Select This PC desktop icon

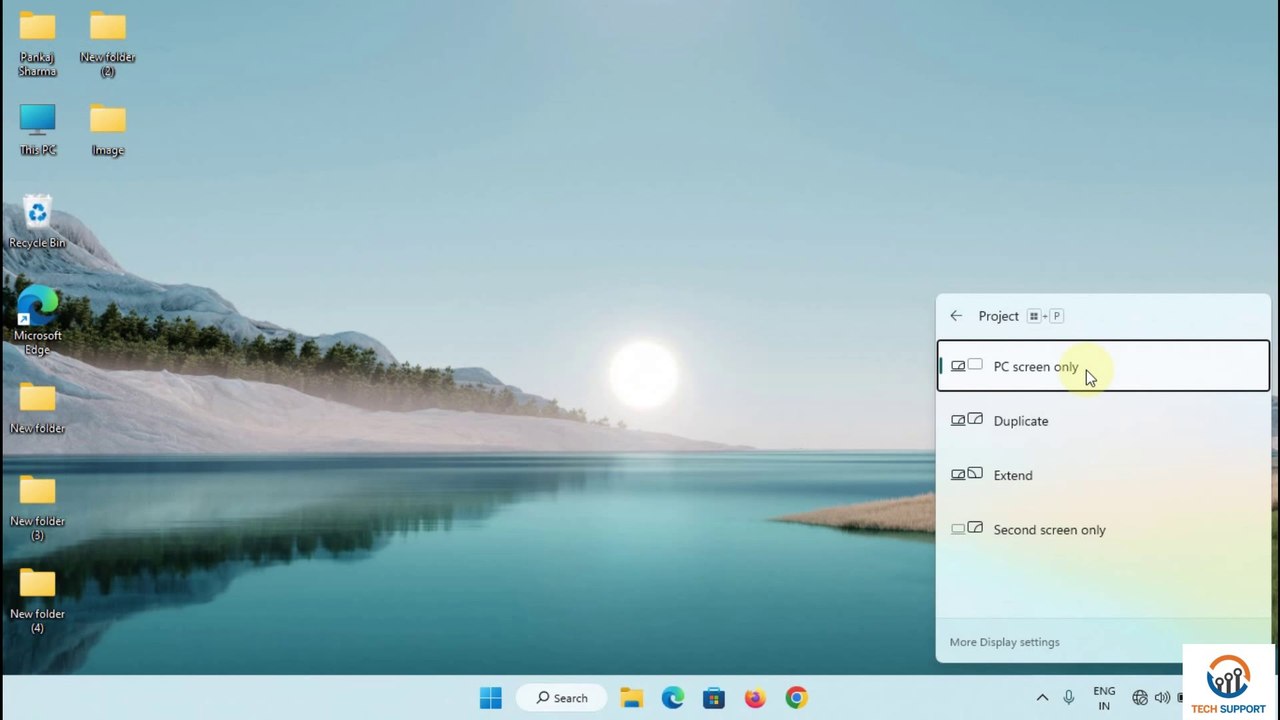[38, 129]
